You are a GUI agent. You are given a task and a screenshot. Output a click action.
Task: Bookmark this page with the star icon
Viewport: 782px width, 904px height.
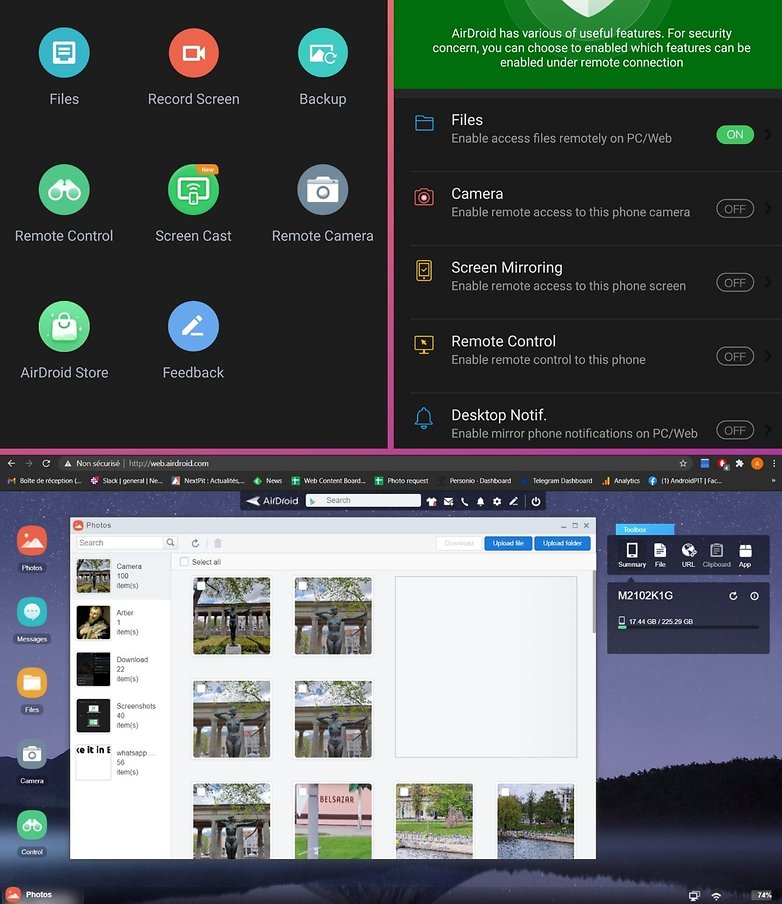coord(683,464)
